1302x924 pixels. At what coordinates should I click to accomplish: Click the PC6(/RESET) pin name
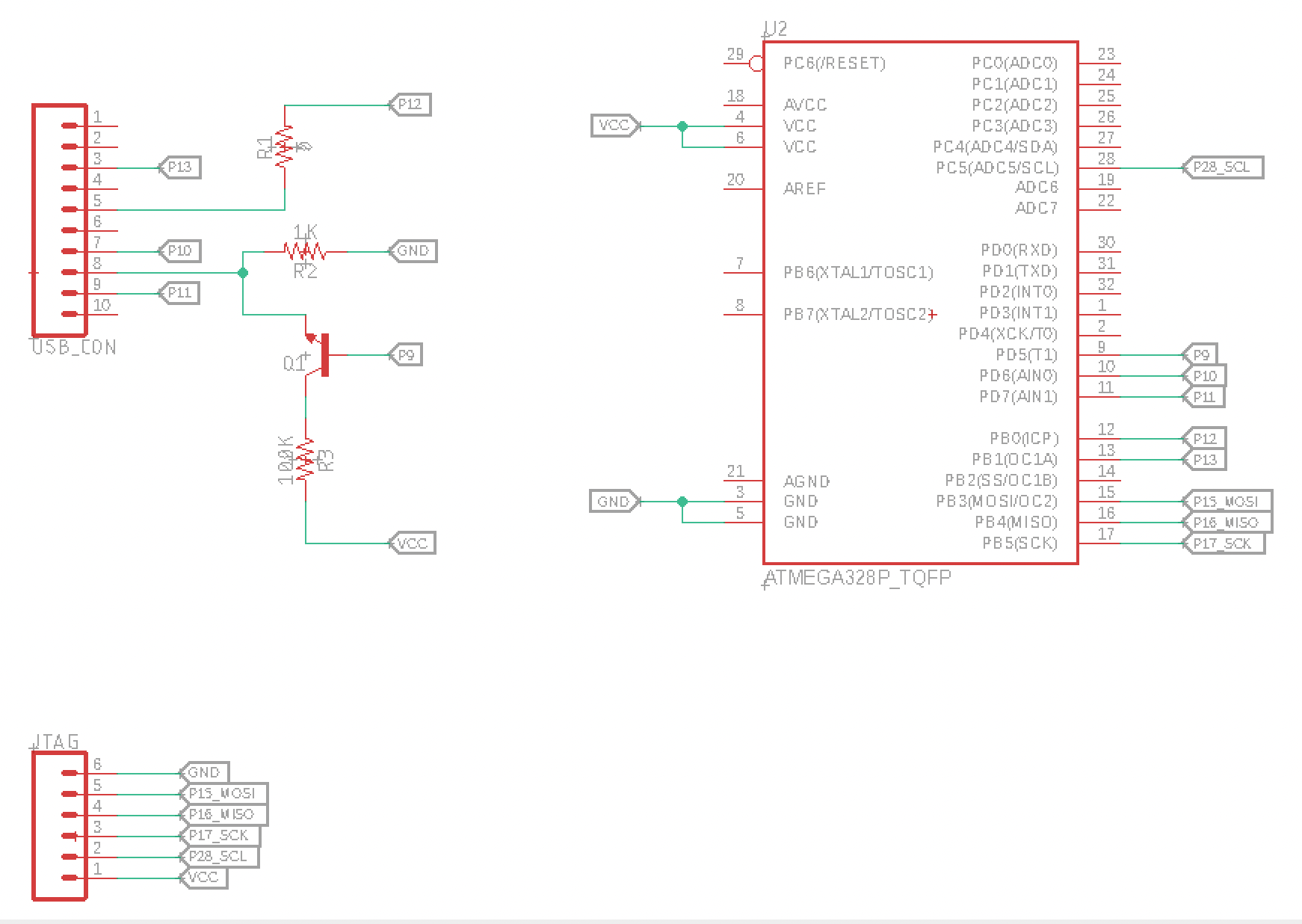pyautogui.click(x=835, y=64)
